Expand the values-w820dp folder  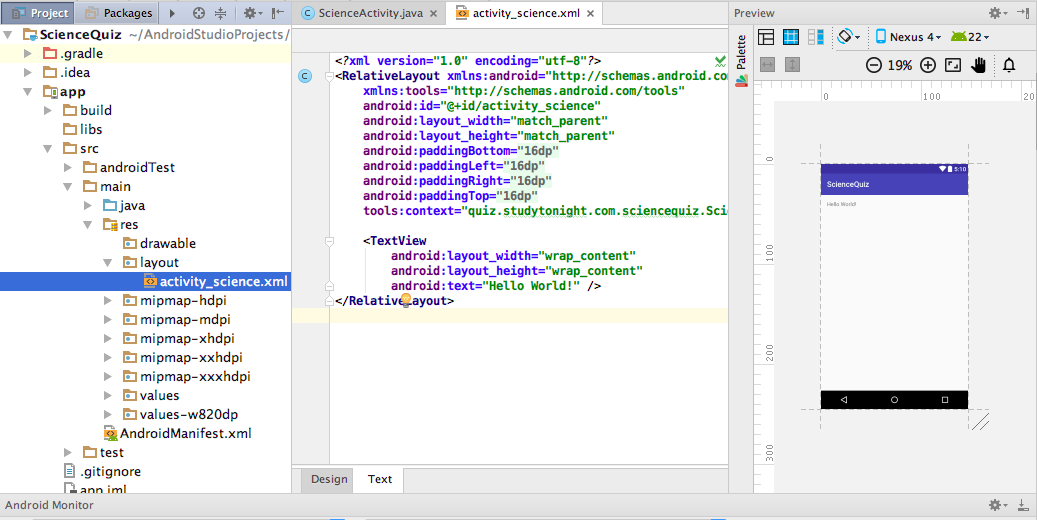click(107, 415)
